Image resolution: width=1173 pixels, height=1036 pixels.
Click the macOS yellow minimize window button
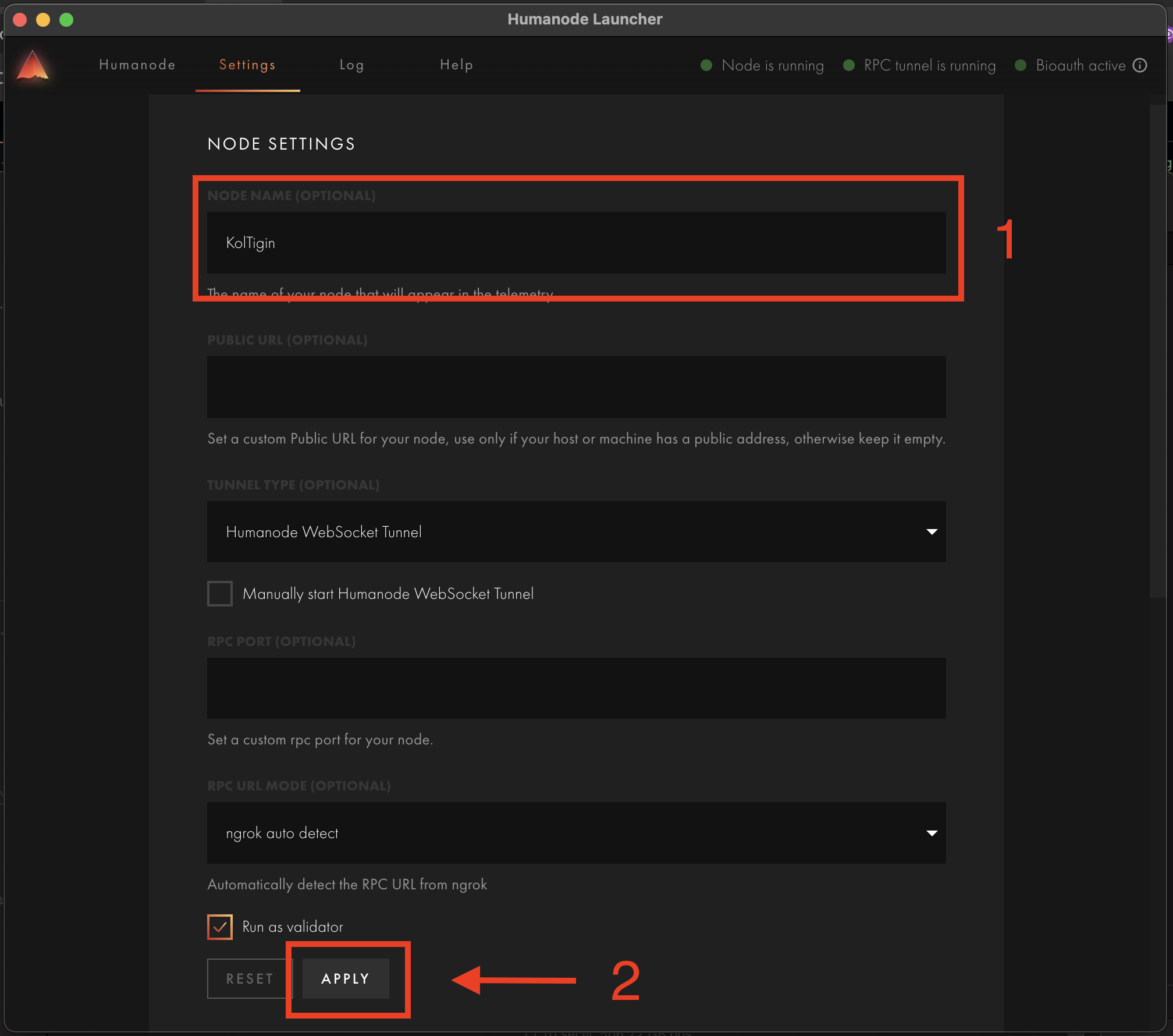[x=43, y=20]
